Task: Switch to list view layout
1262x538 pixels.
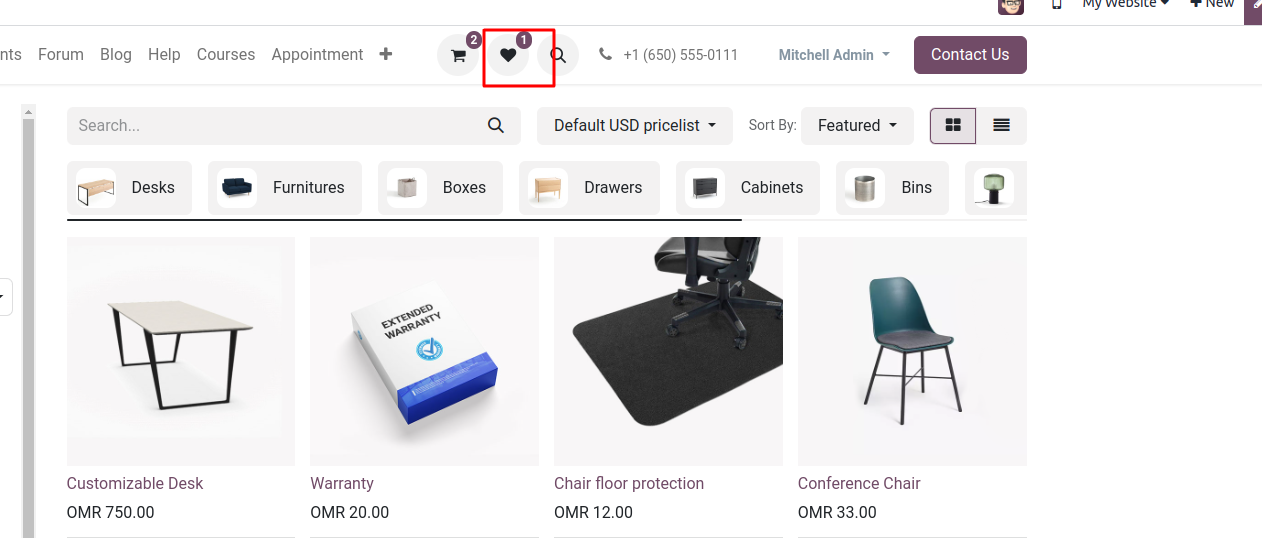Action: 1001,125
